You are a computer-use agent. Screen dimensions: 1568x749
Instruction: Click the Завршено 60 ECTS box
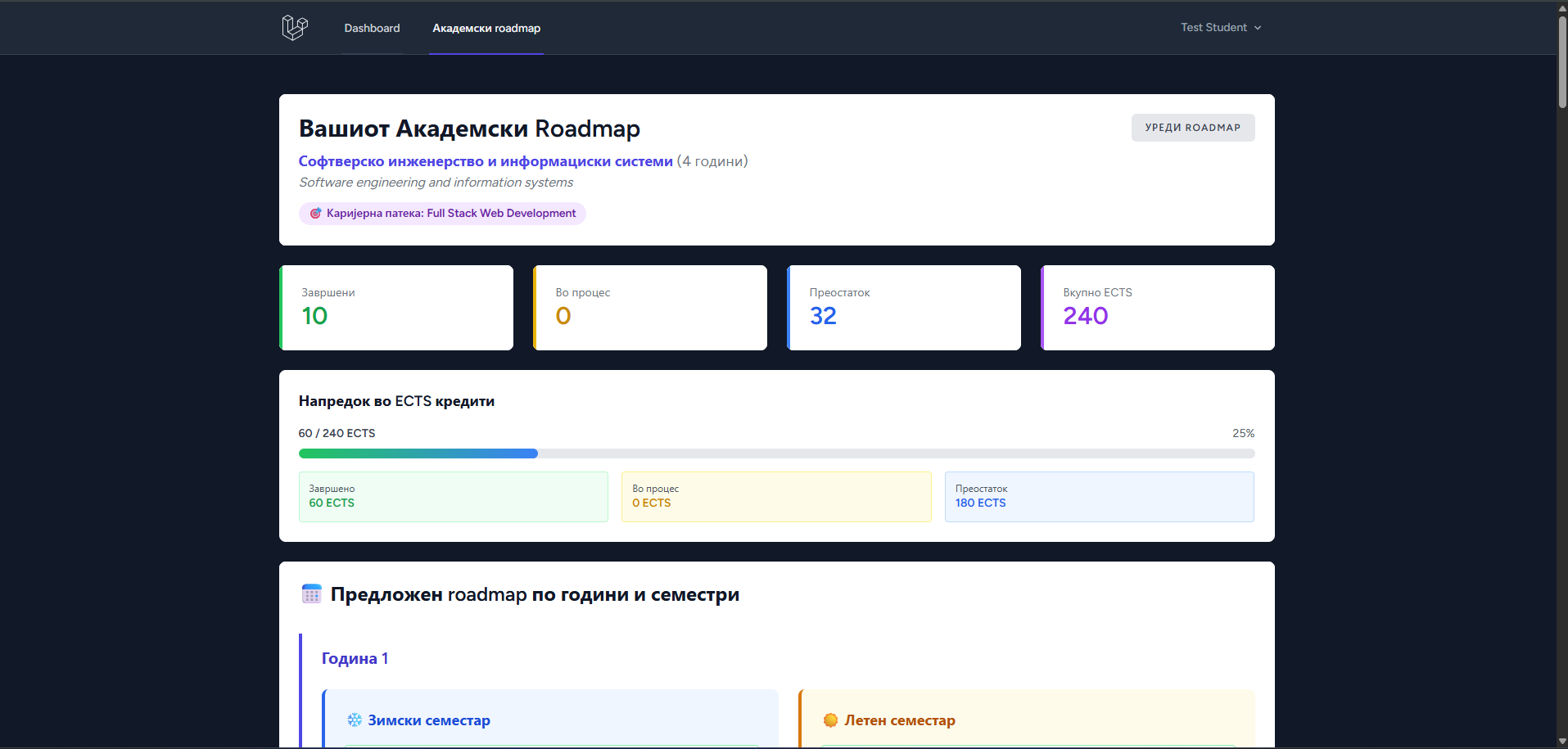[454, 497]
